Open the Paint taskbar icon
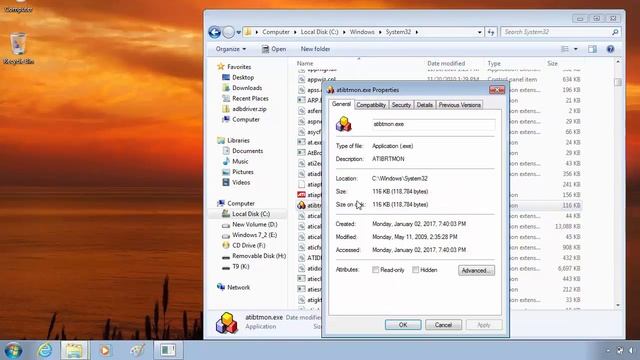Image resolution: width=640 pixels, height=360 pixels. (137, 350)
